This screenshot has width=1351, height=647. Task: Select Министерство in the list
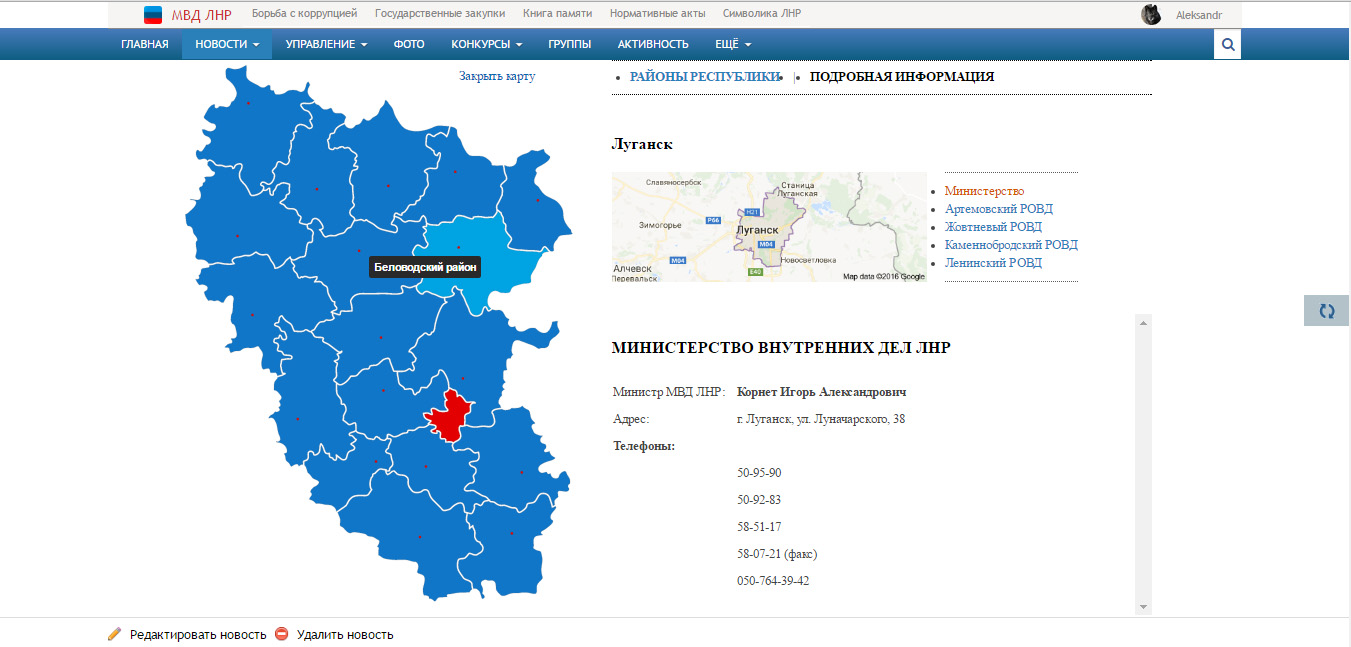click(984, 191)
